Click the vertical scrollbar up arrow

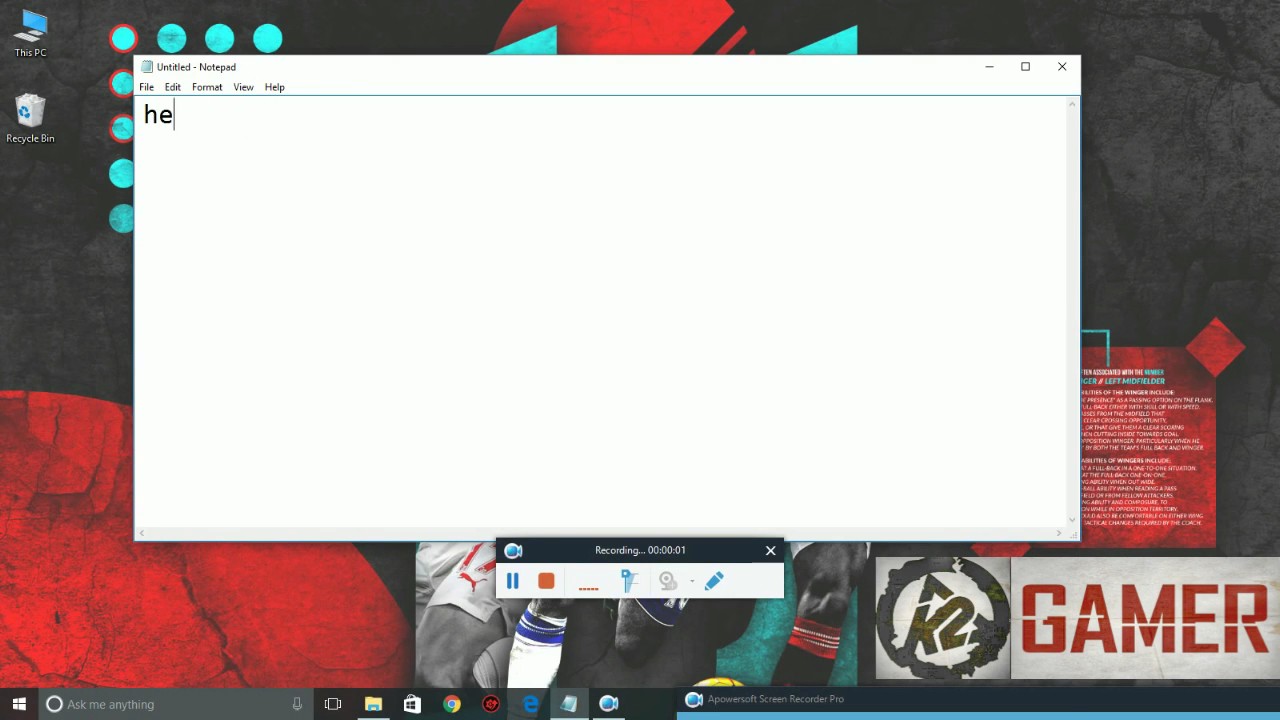pyautogui.click(x=1073, y=104)
